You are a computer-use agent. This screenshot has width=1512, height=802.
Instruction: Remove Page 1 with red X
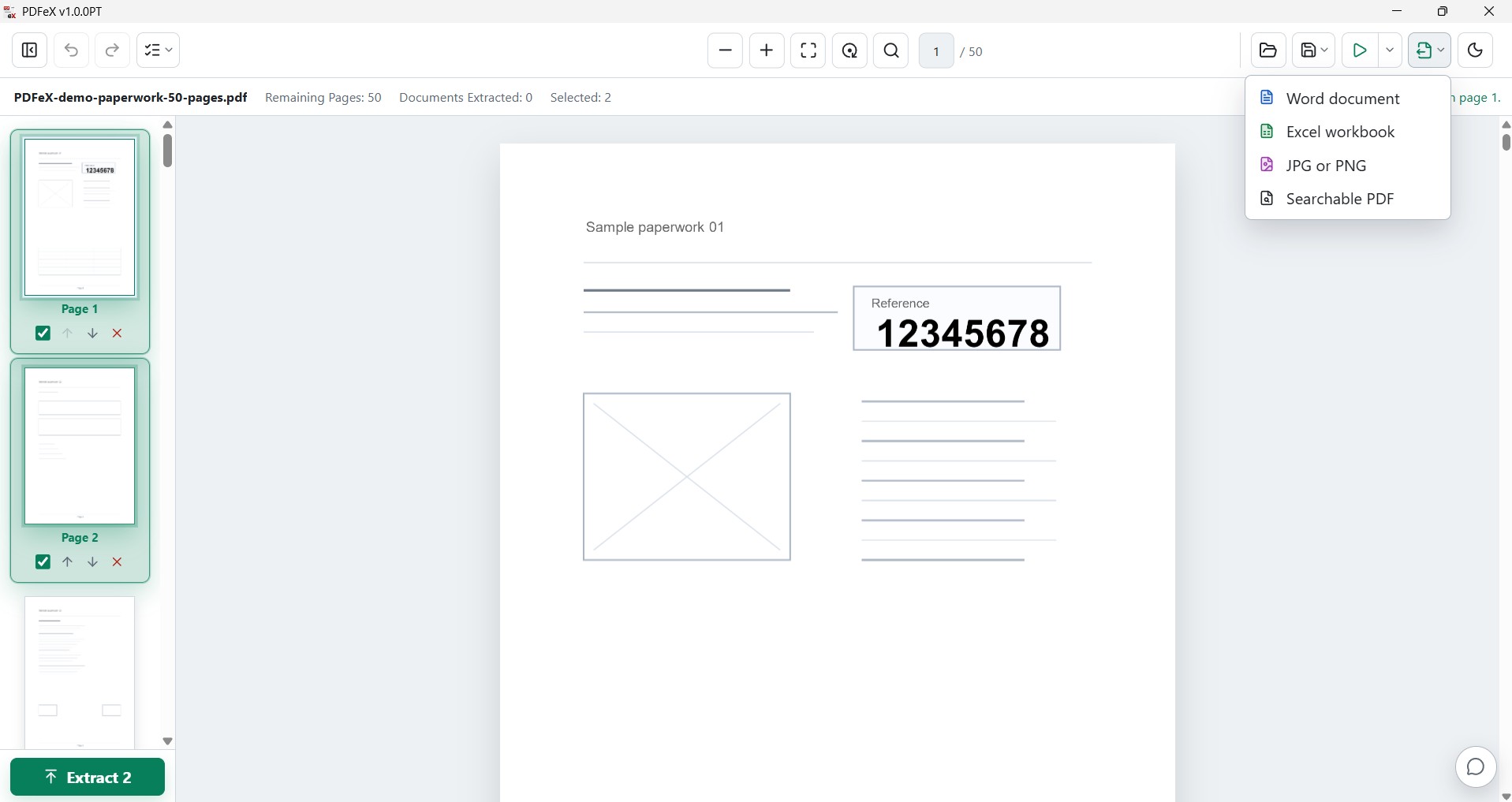coord(118,334)
